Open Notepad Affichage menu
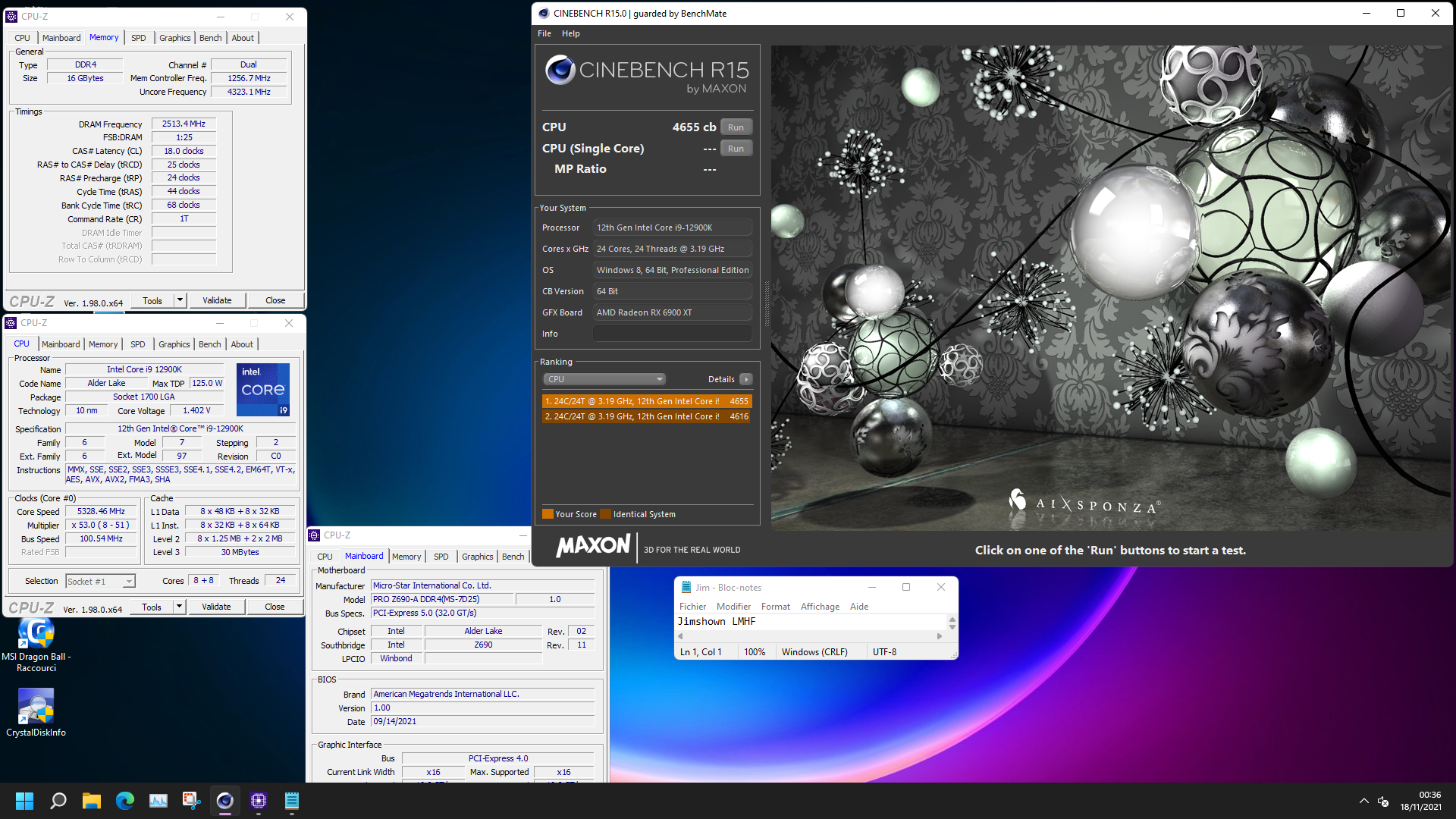This screenshot has height=819, width=1456. [820, 607]
